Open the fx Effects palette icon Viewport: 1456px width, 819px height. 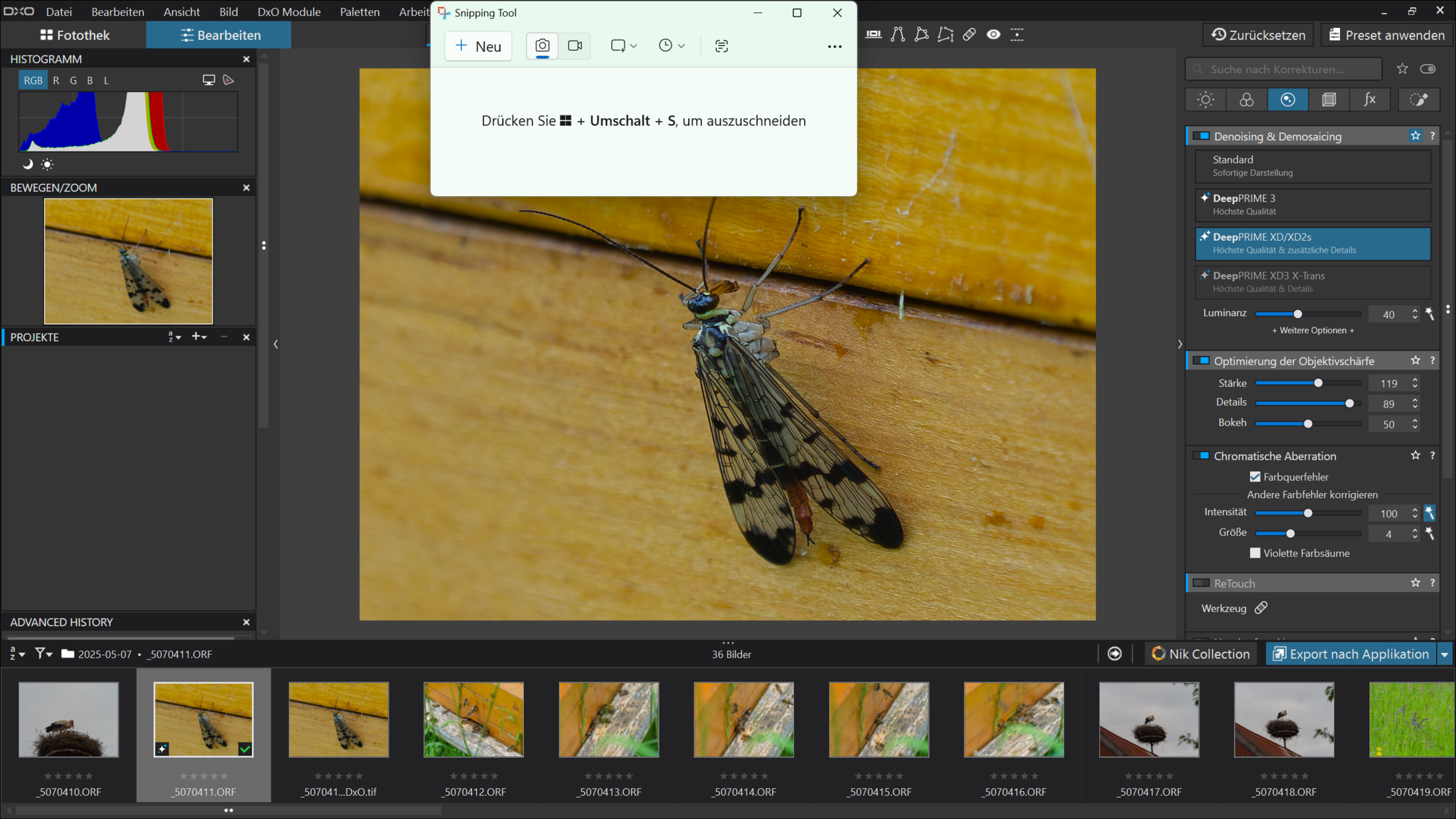(x=1369, y=100)
